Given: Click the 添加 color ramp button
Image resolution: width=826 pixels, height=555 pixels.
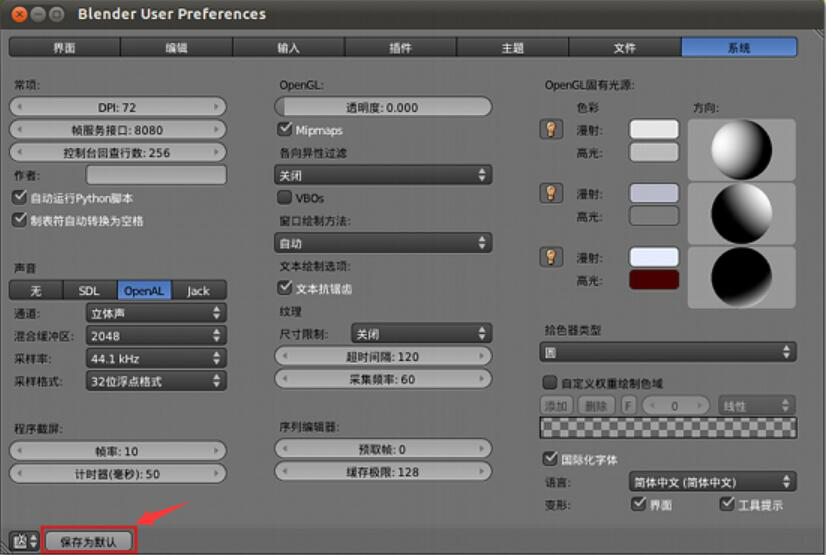Looking at the screenshot, I should pos(556,405).
